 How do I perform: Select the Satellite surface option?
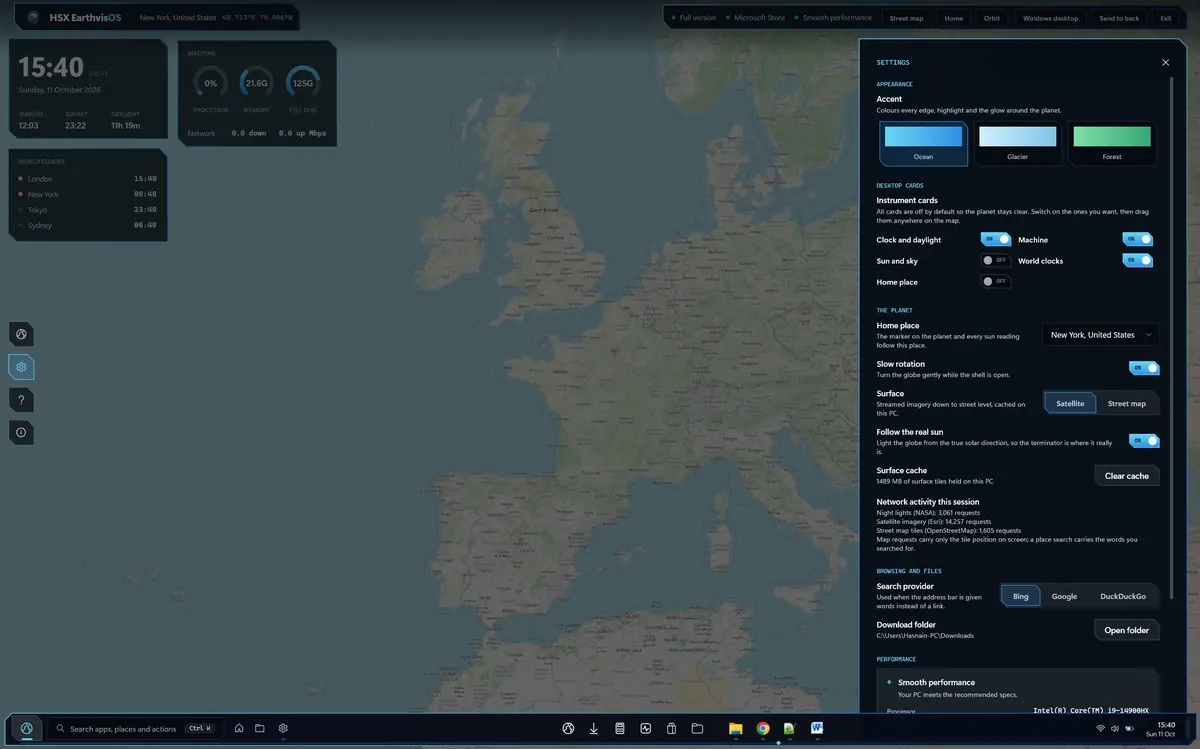(x=1070, y=403)
